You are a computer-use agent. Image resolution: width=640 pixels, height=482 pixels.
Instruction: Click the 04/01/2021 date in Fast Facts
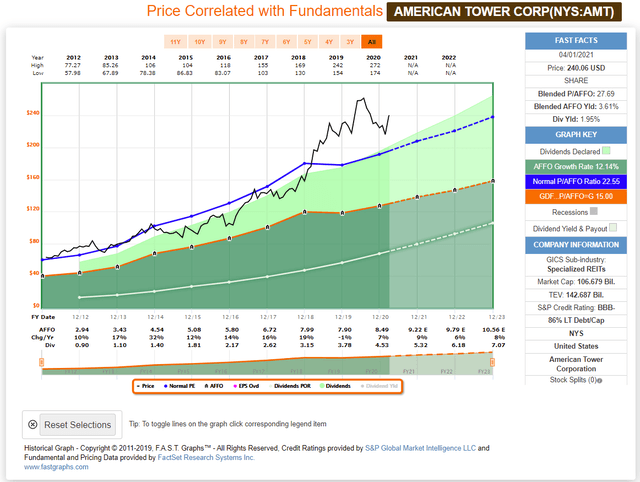point(576,55)
